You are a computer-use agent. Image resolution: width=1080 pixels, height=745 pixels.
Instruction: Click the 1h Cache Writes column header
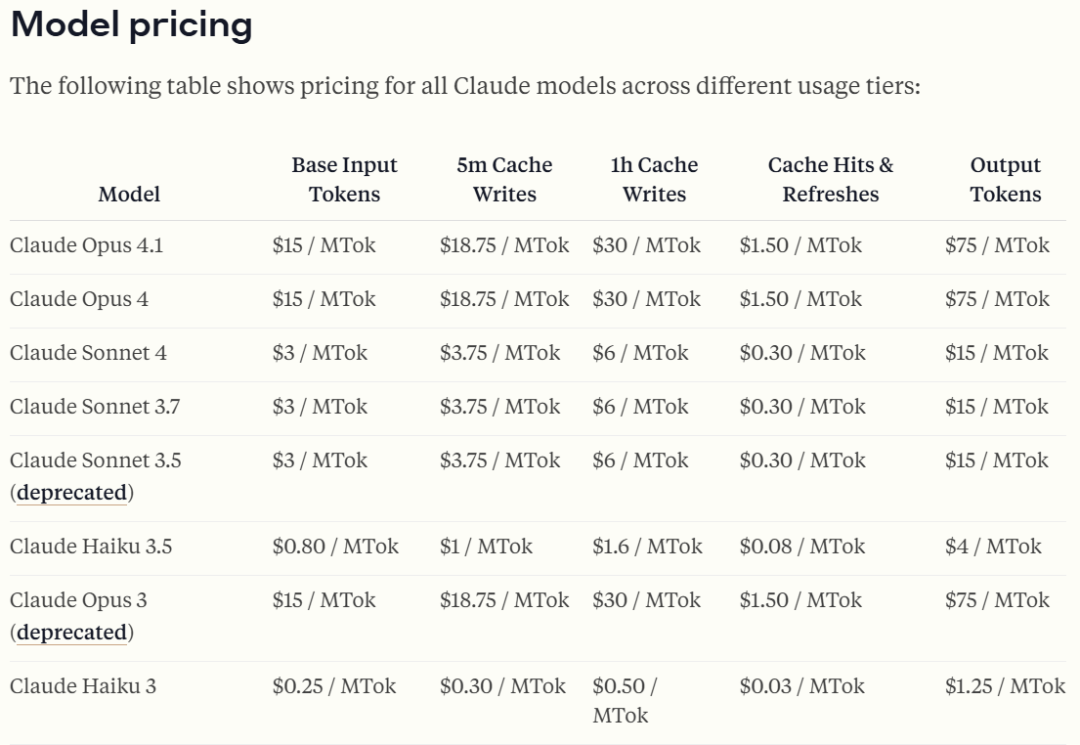[x=654, y=180]
